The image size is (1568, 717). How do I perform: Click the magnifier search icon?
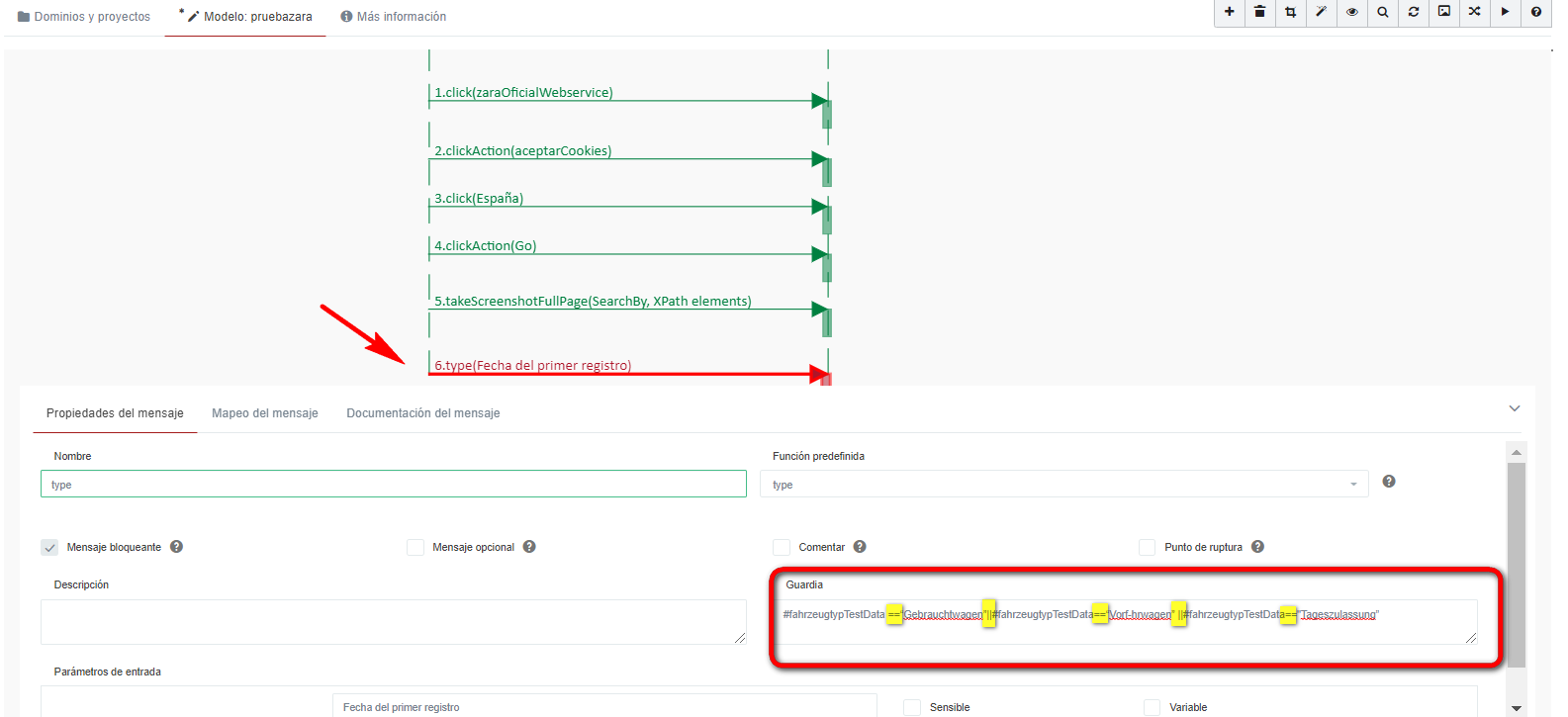click(1382, 12)
